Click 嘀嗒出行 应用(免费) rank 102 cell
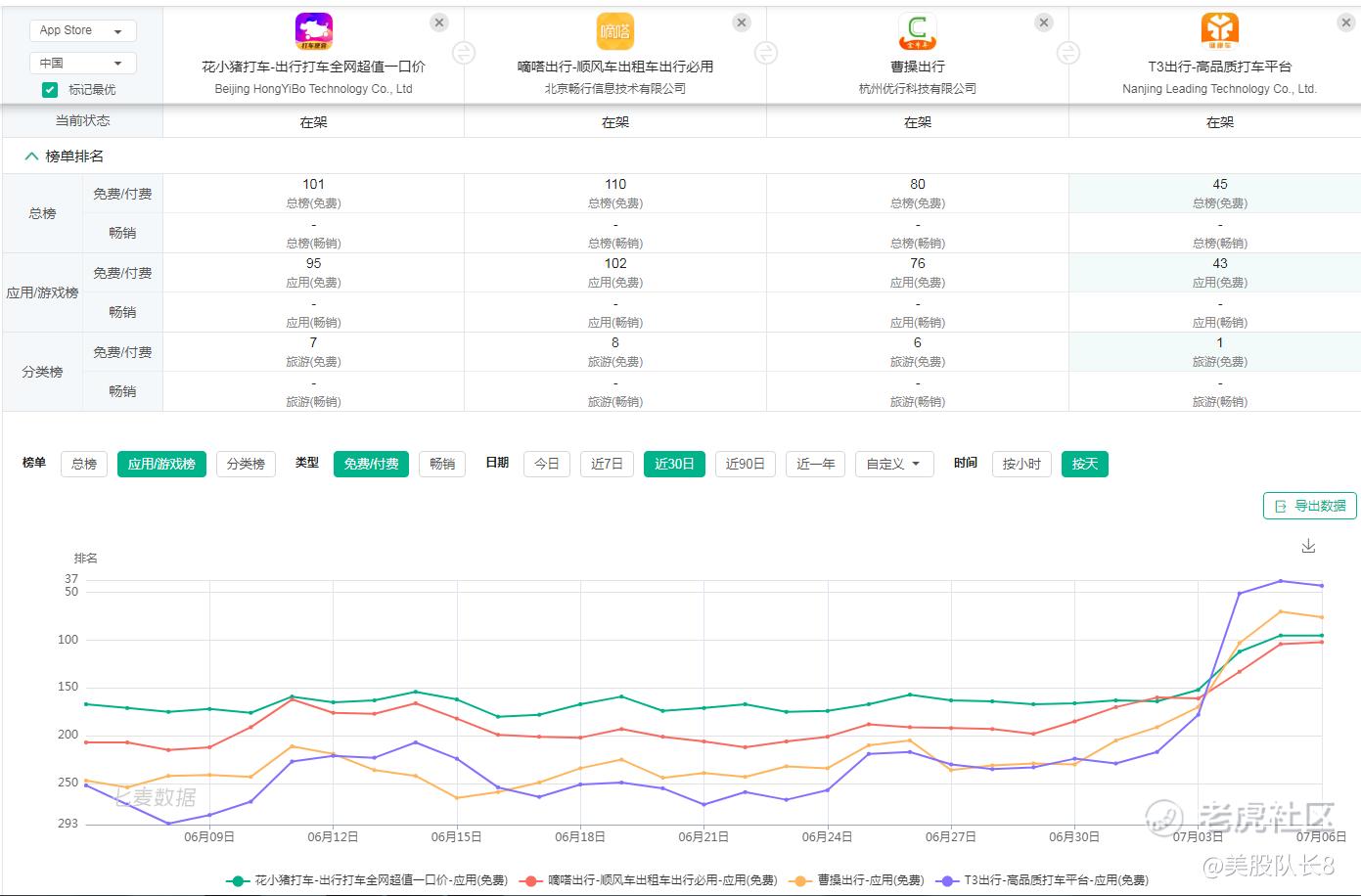Image resolution: width=1361 pixels, height=896 pixels. [x=615, y=273]
